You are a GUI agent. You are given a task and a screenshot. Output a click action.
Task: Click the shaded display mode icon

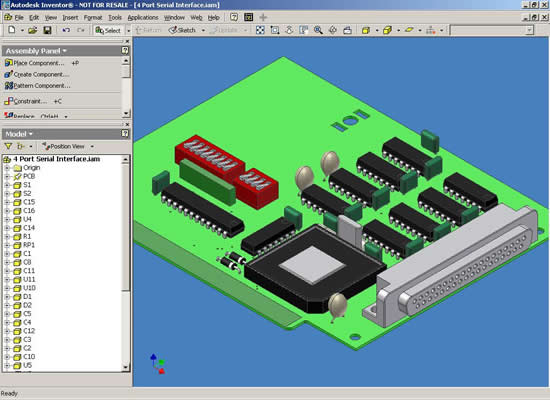(x=366, y=30)
